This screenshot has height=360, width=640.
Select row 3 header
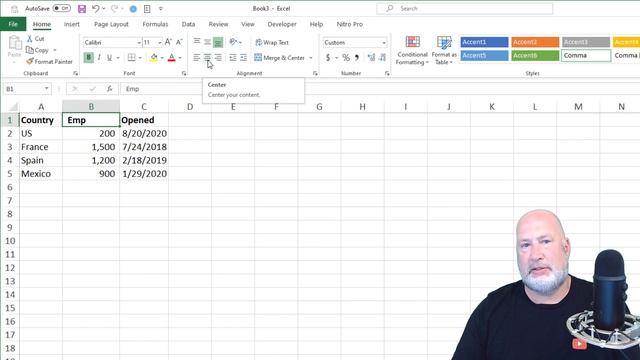(x=10, y=147)
